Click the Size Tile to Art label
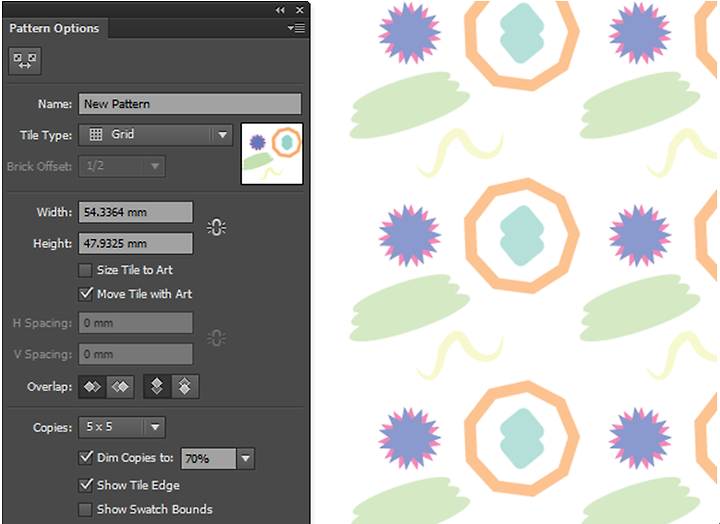This screenshot has height=524, width=720. (x=135, y=270)
